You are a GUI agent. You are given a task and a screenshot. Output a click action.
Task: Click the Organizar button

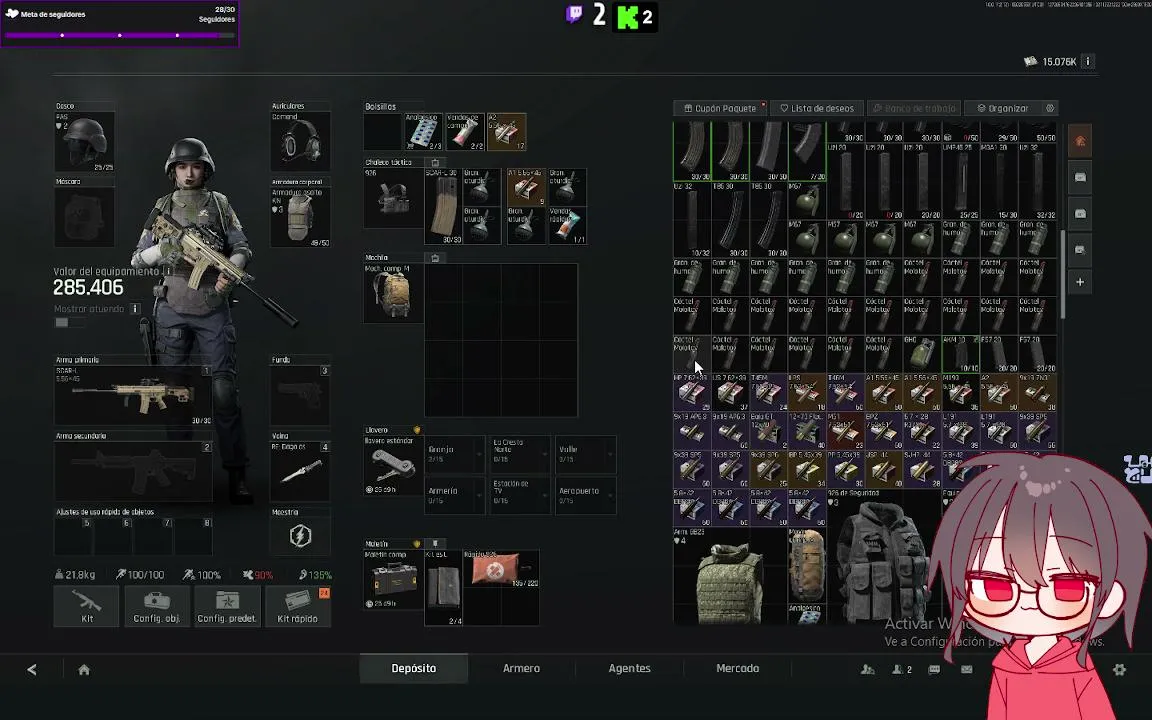point(1003,108)
